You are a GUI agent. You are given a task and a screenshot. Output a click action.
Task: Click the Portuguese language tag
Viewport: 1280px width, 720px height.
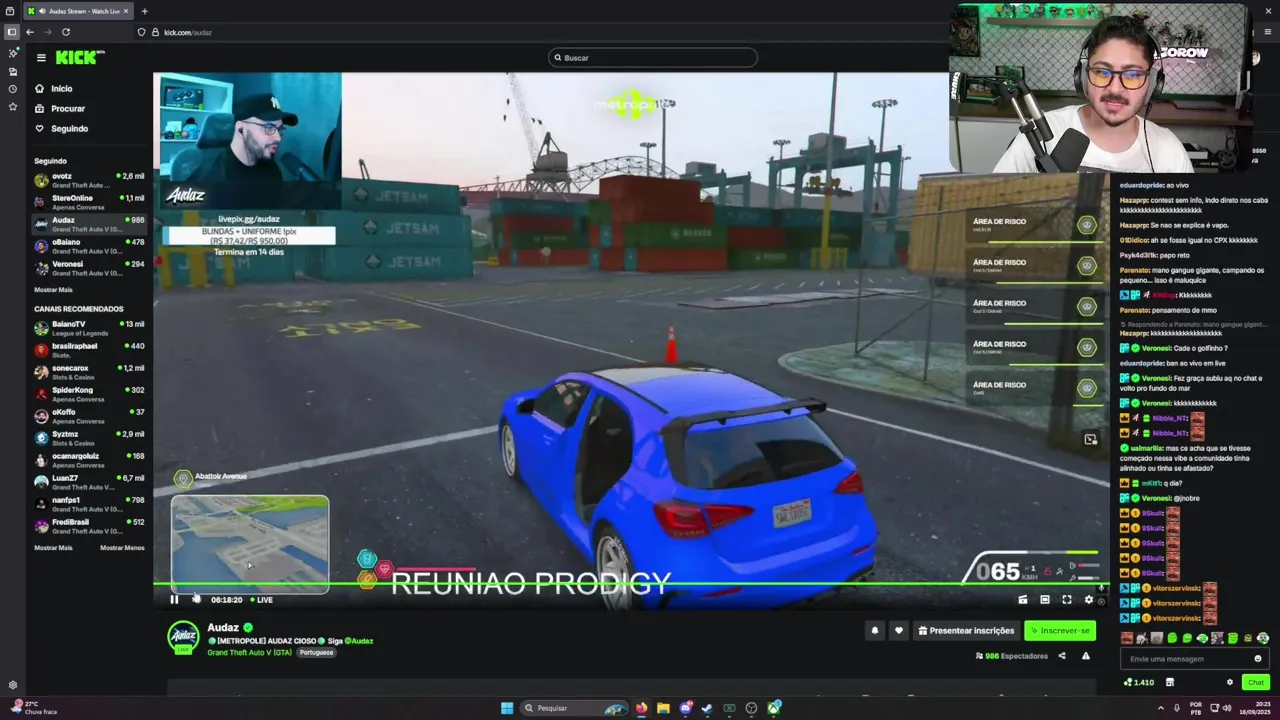(x=316, y=653)
